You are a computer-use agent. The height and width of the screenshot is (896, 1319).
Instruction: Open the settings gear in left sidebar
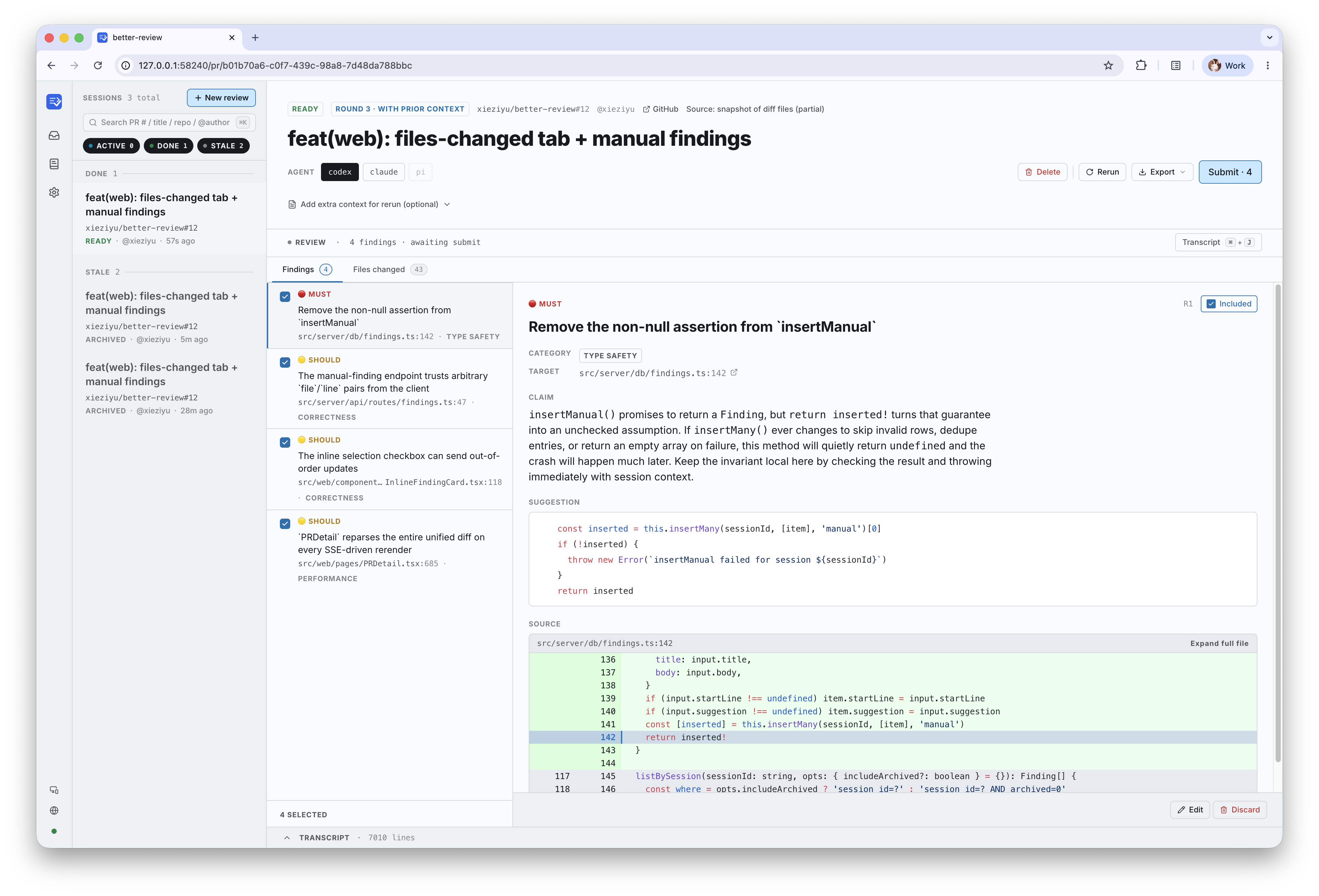54,192
